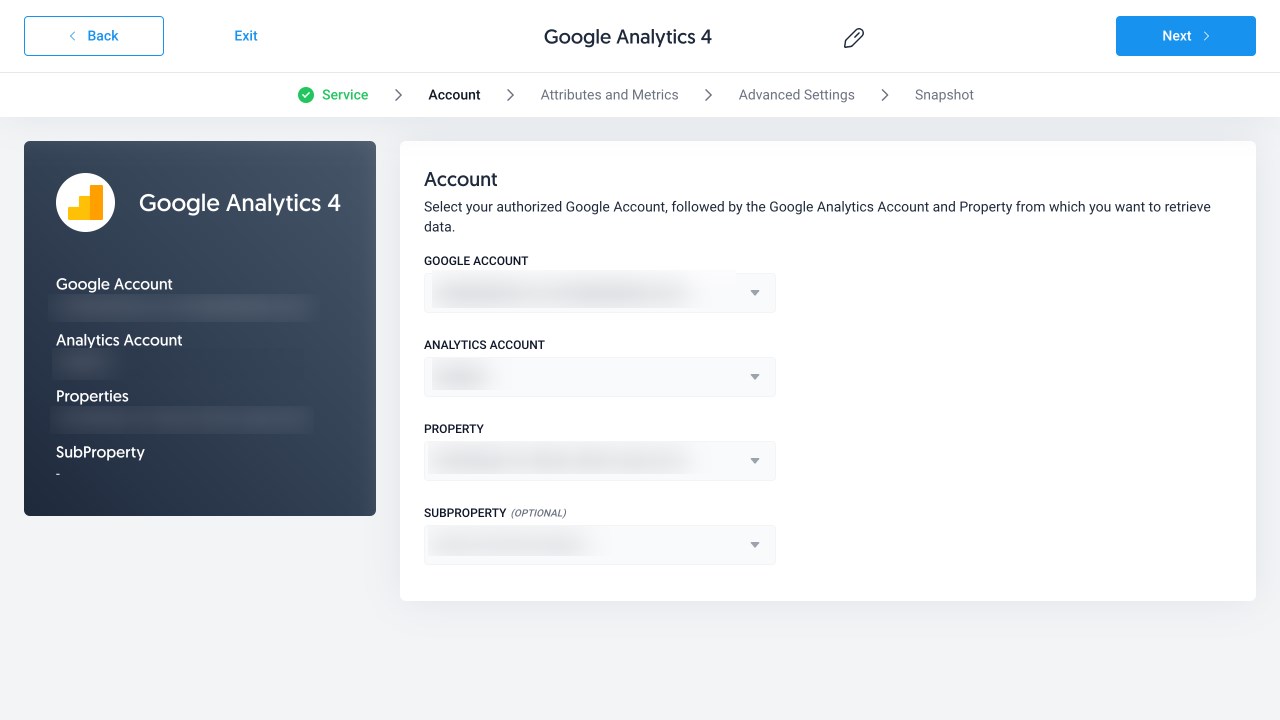Click chevron after Advanced Settings step
1280x720 pixels.
click(x=885, y=95)
